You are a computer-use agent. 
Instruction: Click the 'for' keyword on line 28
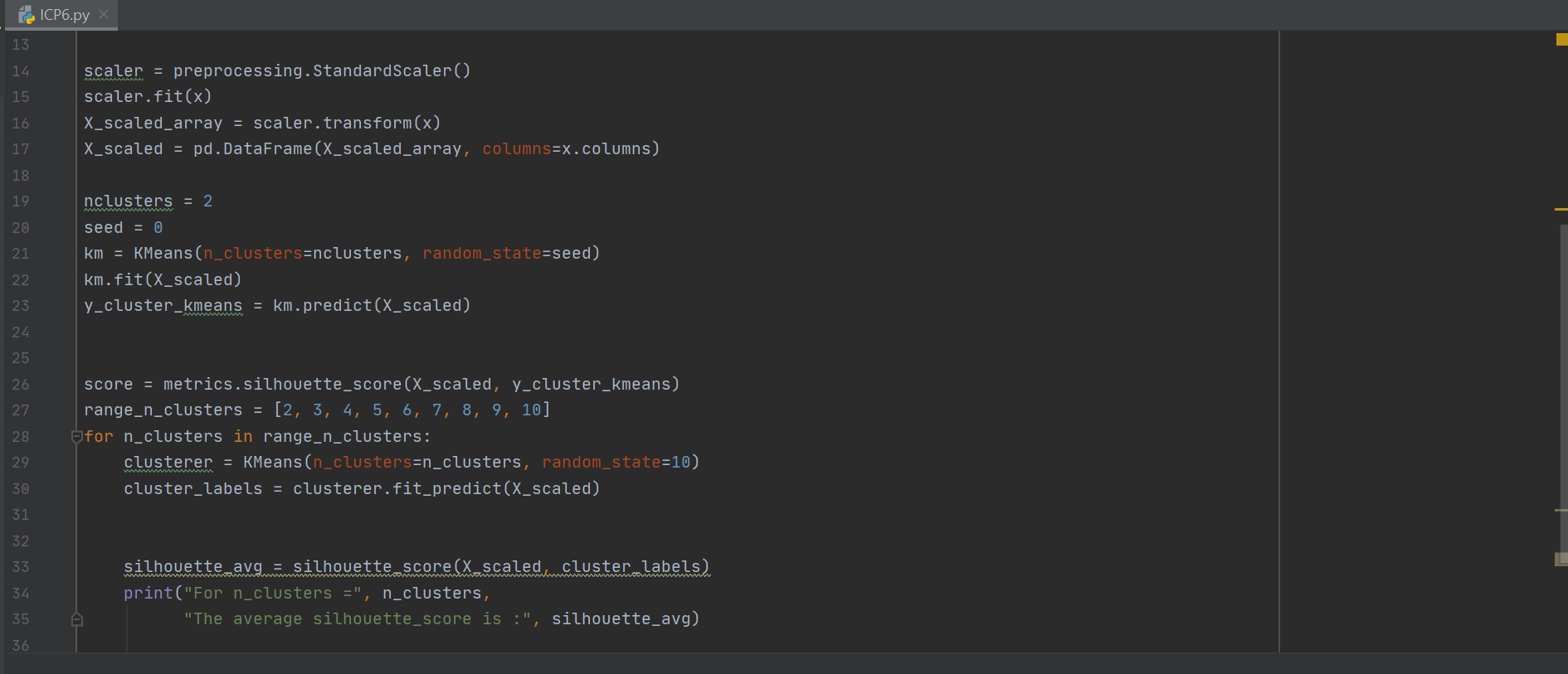point(99,436)
